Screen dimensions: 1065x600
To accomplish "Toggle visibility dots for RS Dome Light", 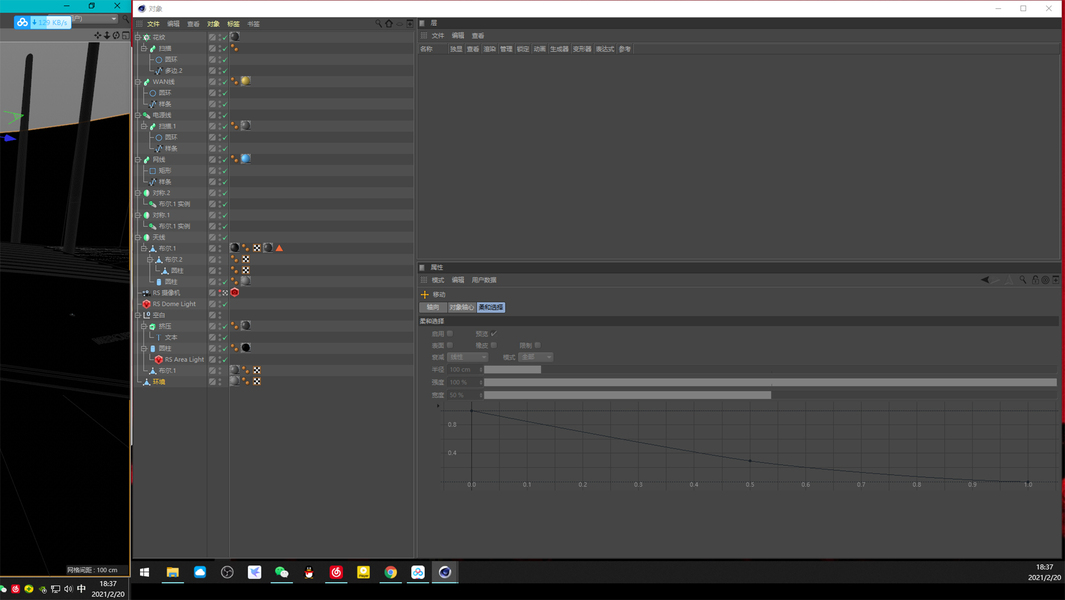I will (219, 304).
